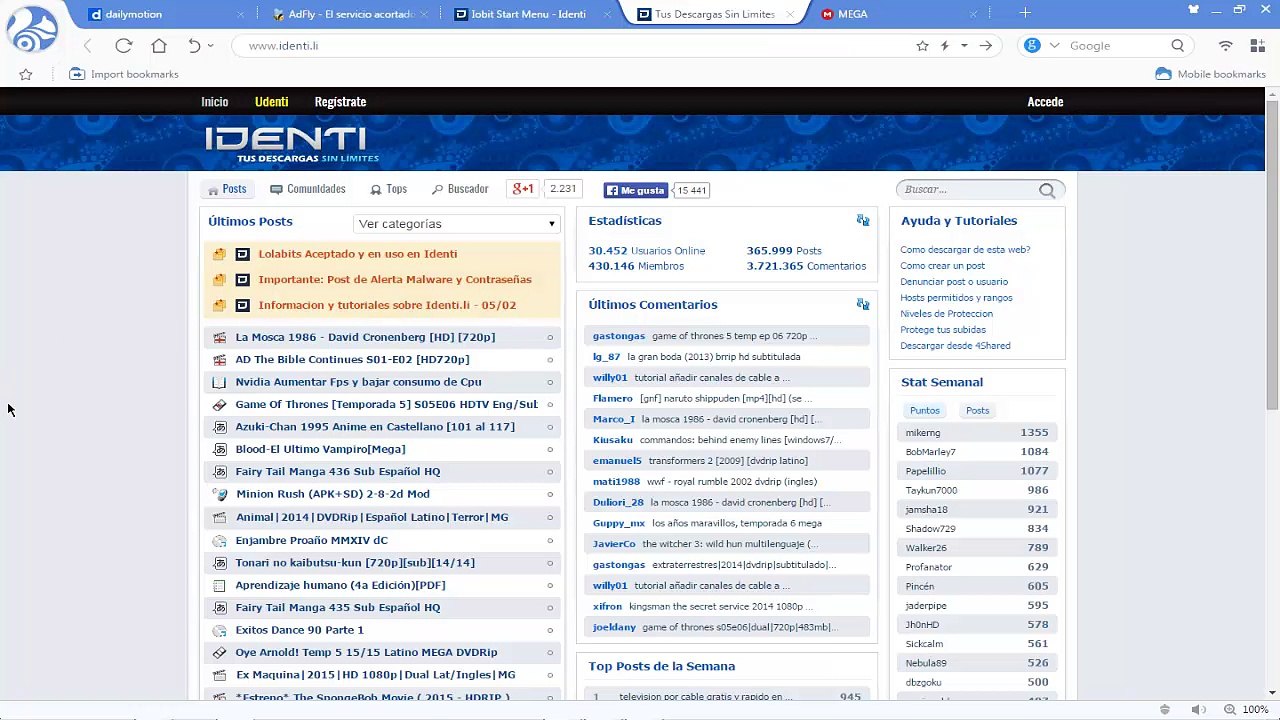Click the Google +1 button

pos(523,189)
